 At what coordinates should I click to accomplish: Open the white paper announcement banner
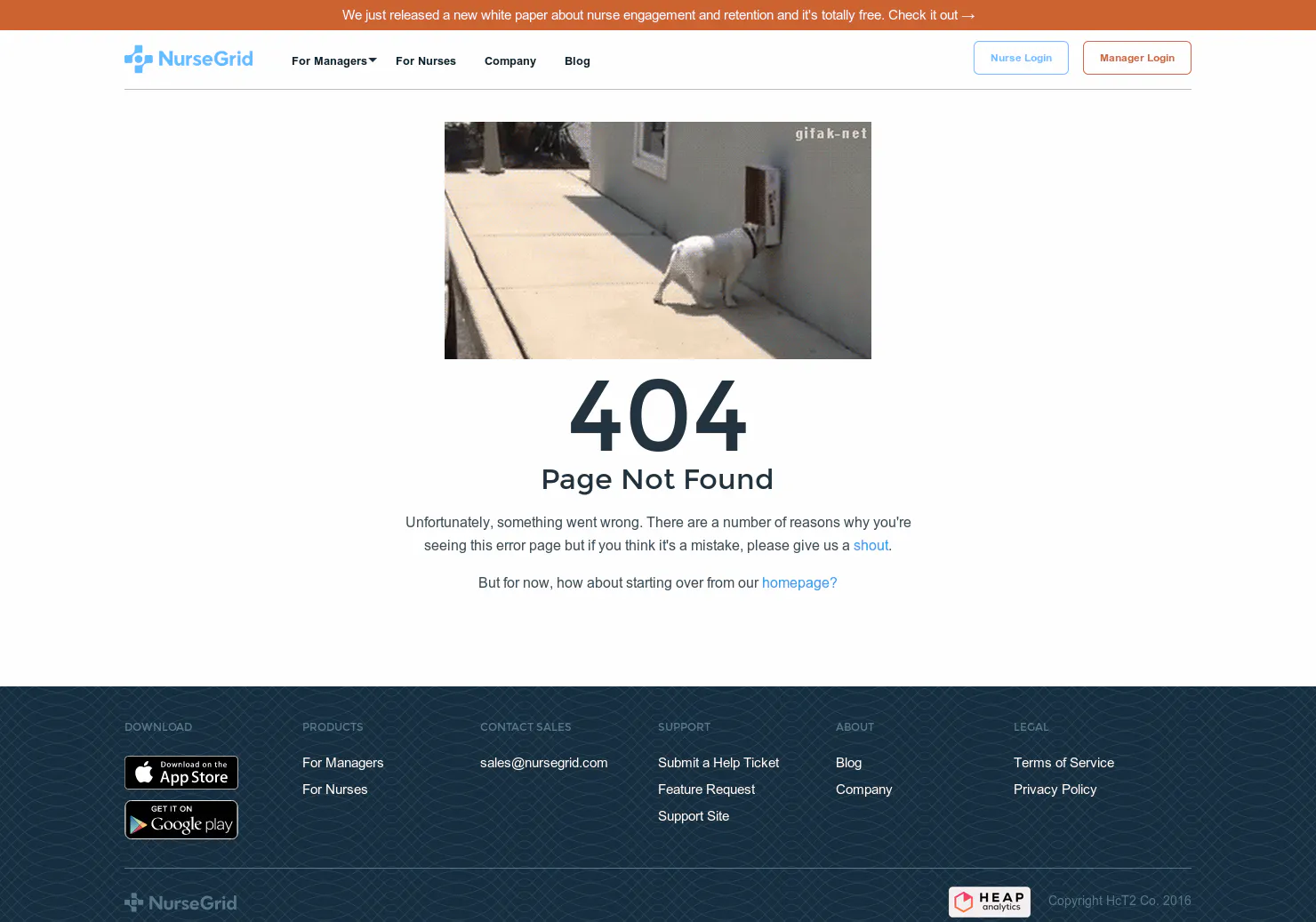tap(658, 15)
